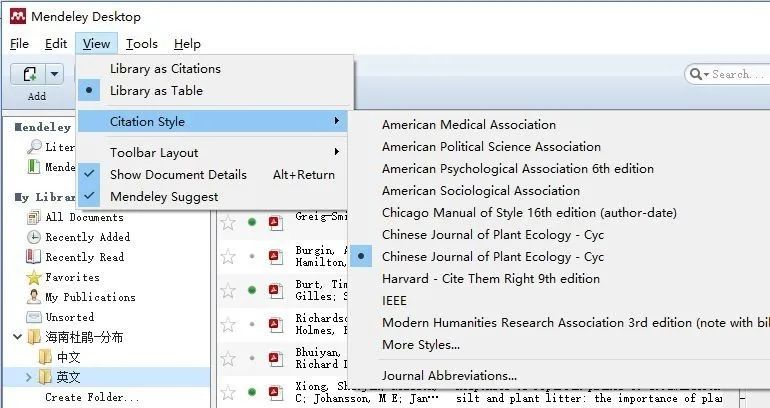Choose American Psychological Association 6th edition
The width and height of the screenshot is (770, 408).
pos(559,169)
